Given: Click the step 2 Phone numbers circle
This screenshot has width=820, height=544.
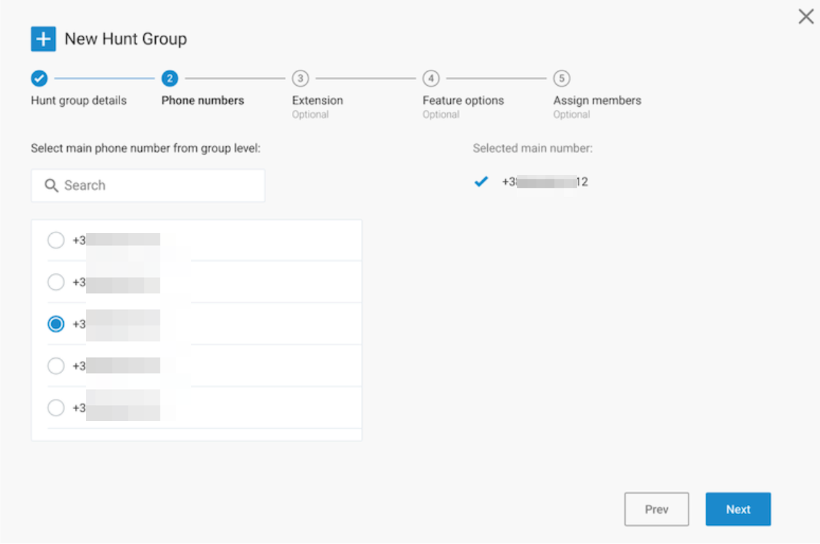Looking at the screenshot, I should 169,78.
